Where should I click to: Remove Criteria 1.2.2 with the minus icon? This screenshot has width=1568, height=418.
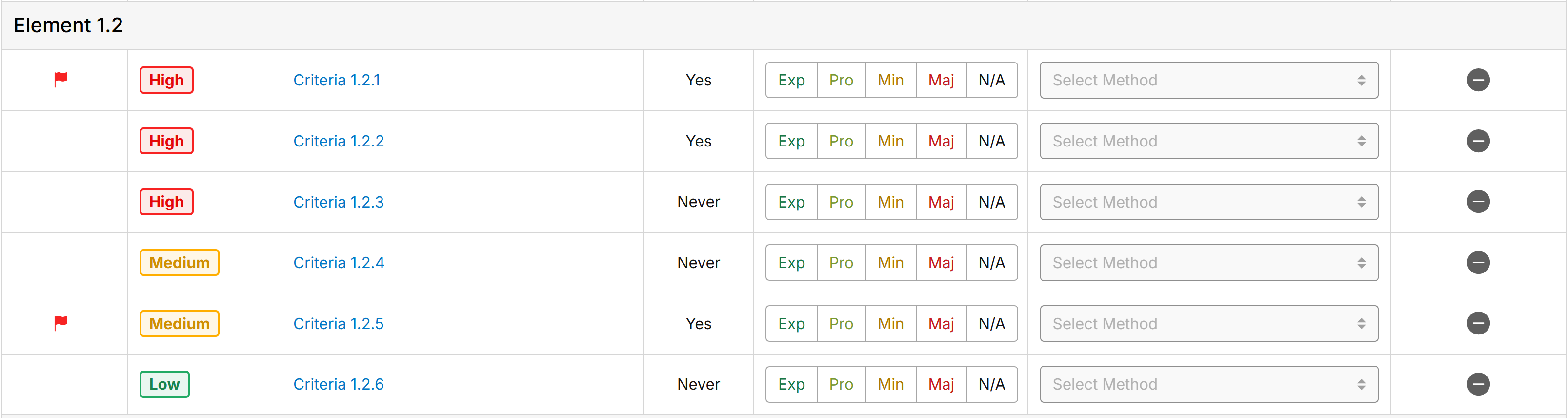(1478, 141)
